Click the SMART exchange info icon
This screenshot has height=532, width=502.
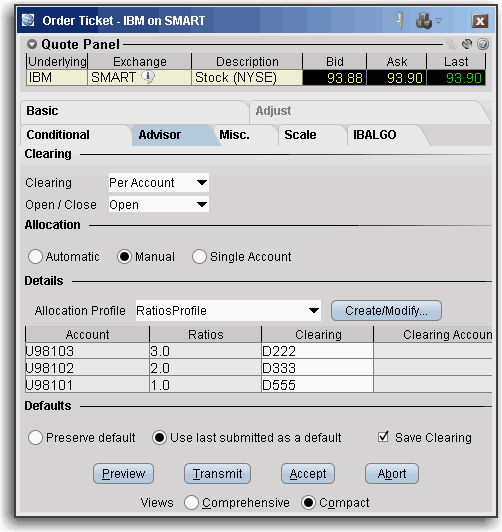pos(148,77)
